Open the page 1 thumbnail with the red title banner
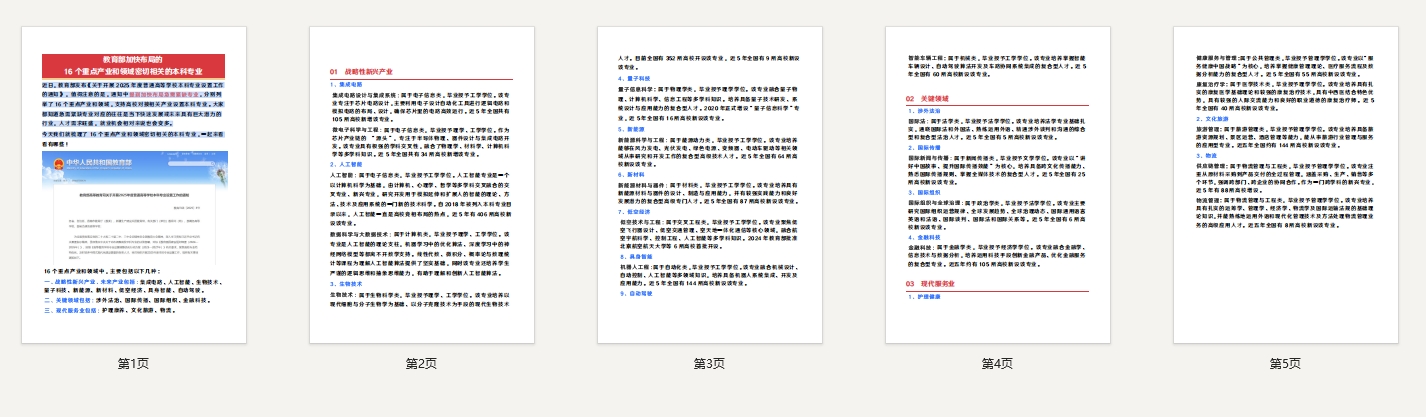Screen dimensions: 1426x417 [134, 185]
